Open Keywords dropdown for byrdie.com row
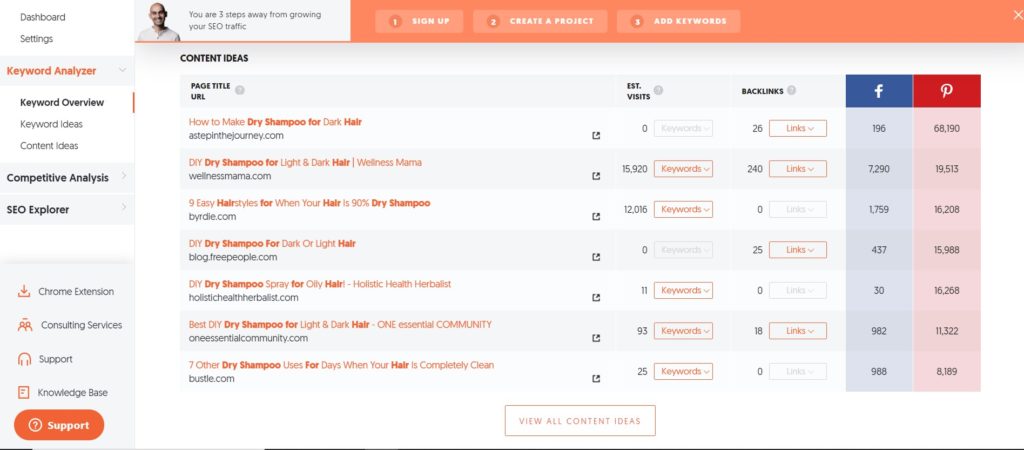 tap(683, 209)
